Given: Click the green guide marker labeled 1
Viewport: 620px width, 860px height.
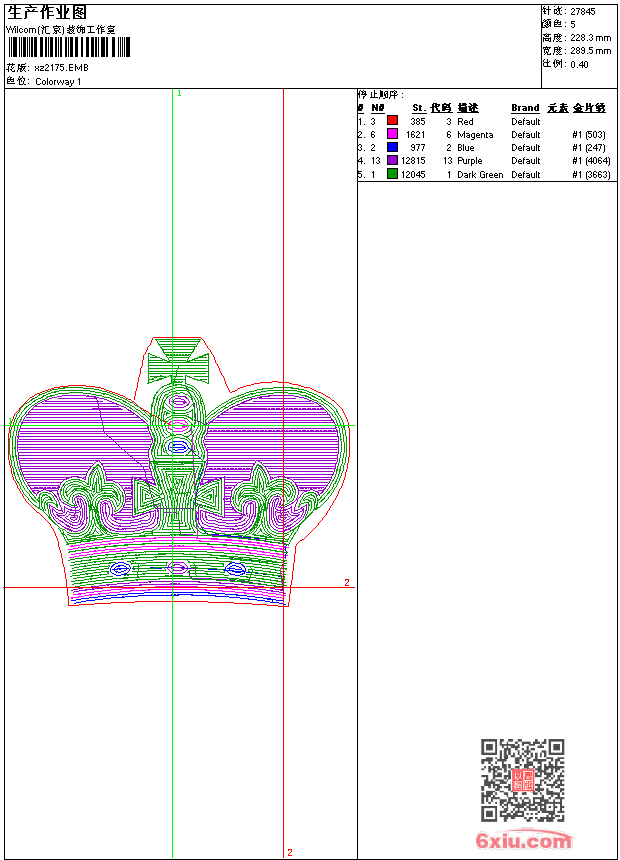Looking at the screenshot, I should point(179,93).
